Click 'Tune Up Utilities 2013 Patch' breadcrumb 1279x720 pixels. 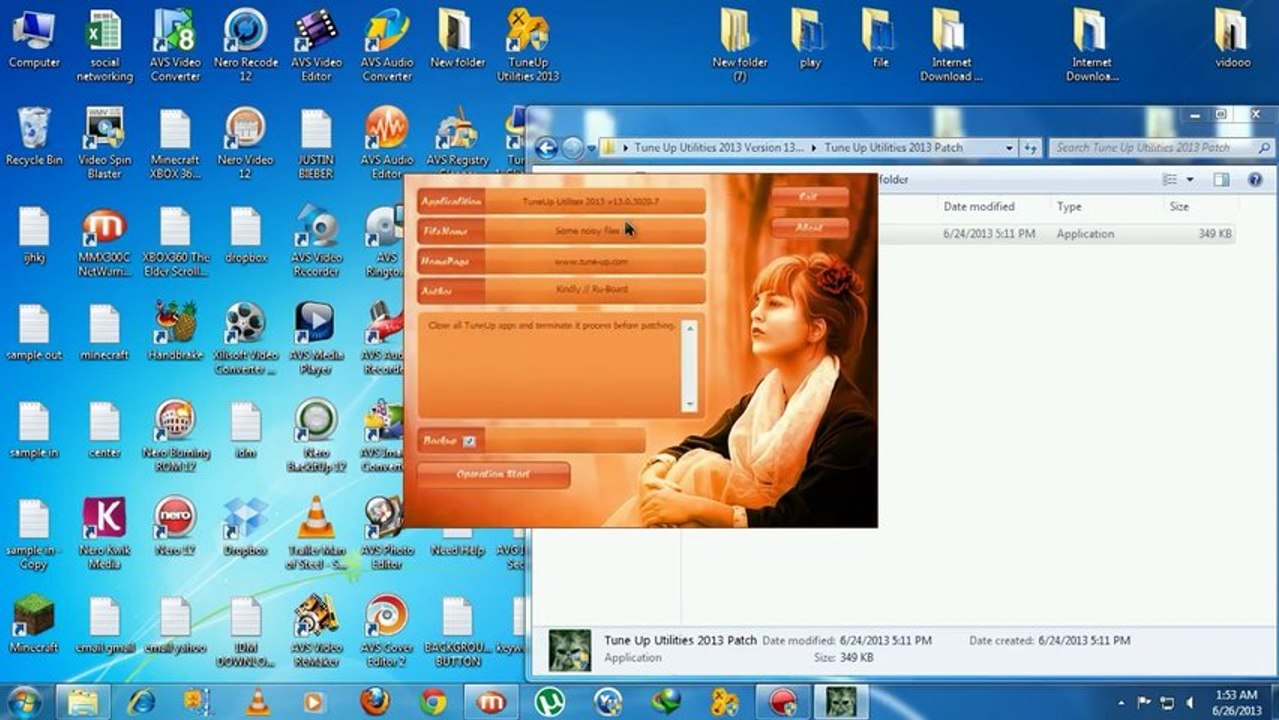click(x=893, y=148)
